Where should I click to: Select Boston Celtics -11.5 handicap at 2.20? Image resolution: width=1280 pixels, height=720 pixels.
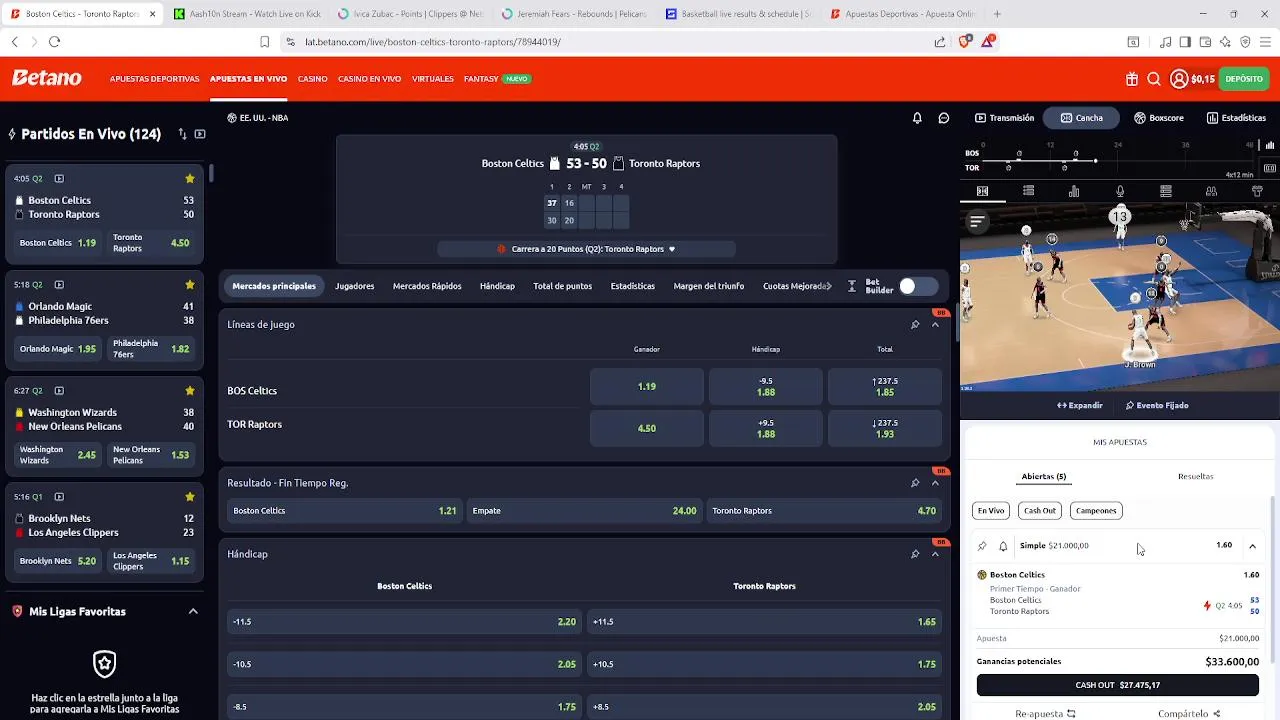click(x=404, y=622)
